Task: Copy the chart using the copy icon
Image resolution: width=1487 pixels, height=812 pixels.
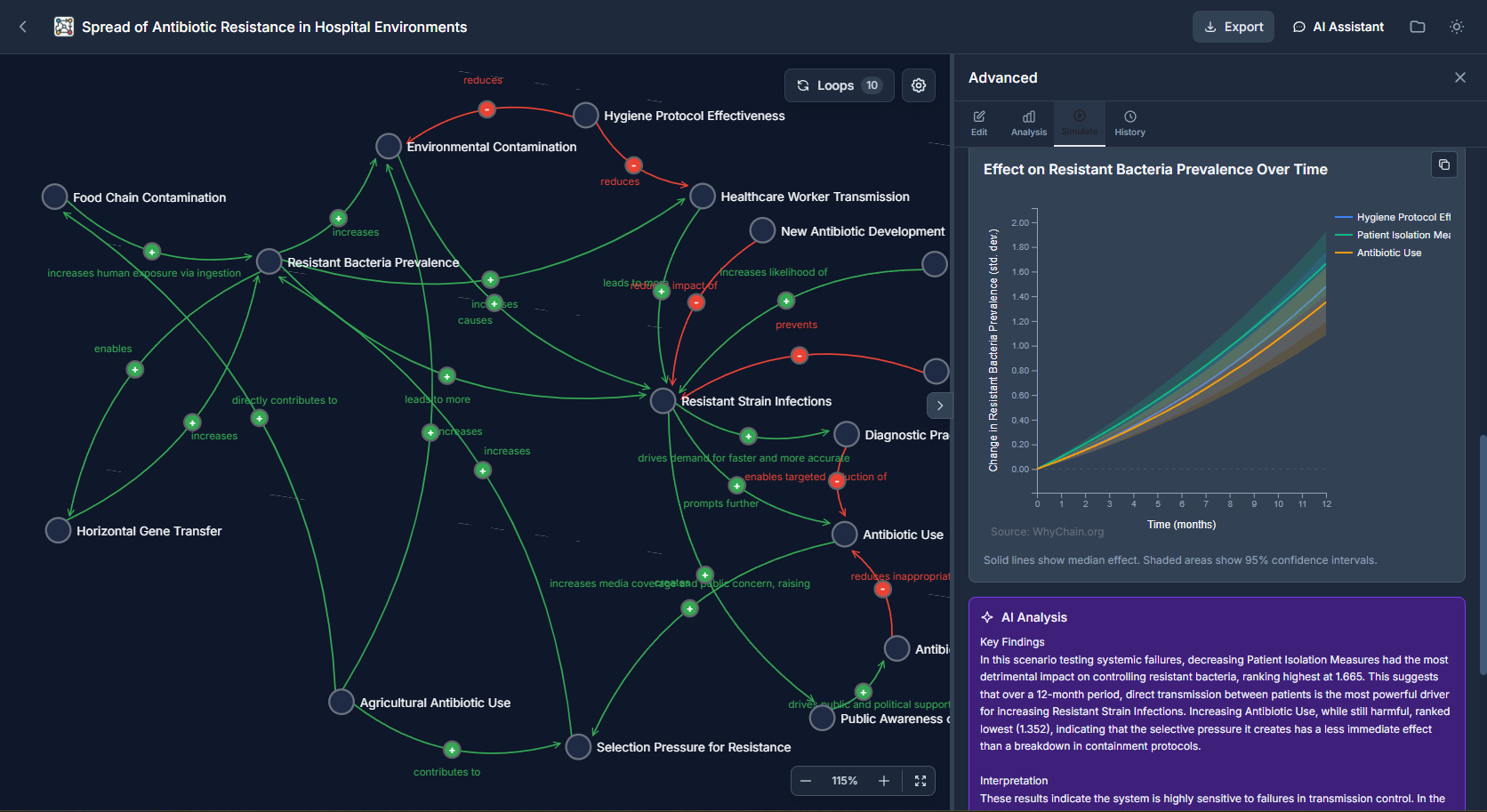Action: 1444,165
